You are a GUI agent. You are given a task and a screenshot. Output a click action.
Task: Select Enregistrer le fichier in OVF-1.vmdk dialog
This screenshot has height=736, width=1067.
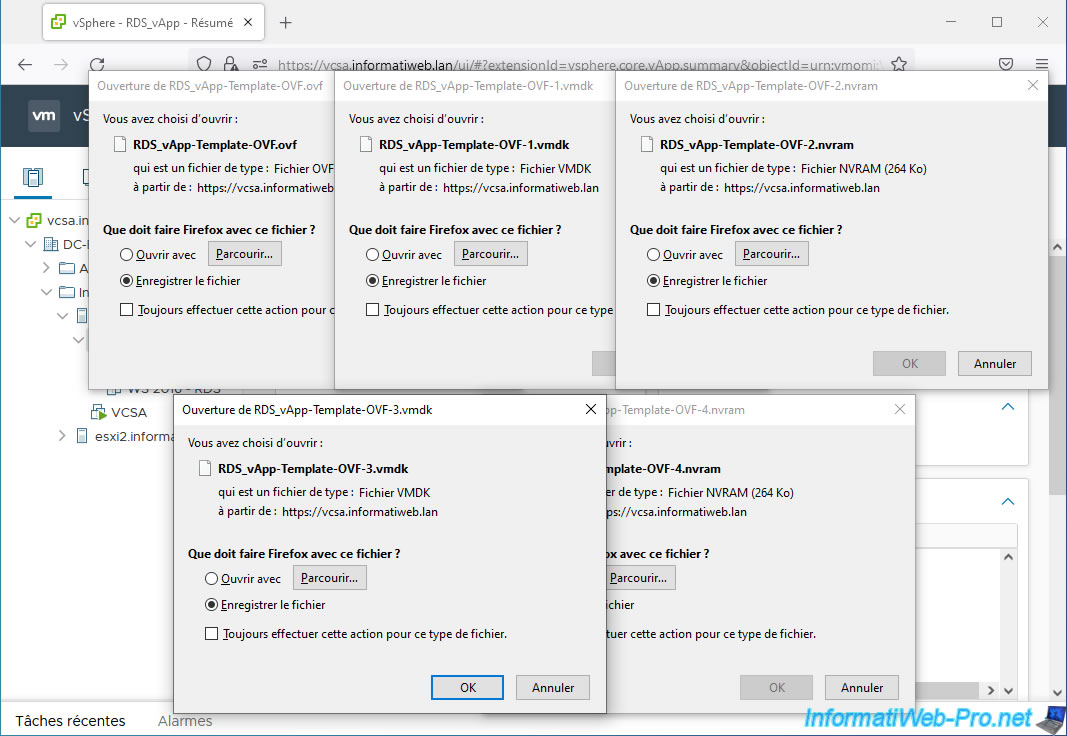click(372, 280)
